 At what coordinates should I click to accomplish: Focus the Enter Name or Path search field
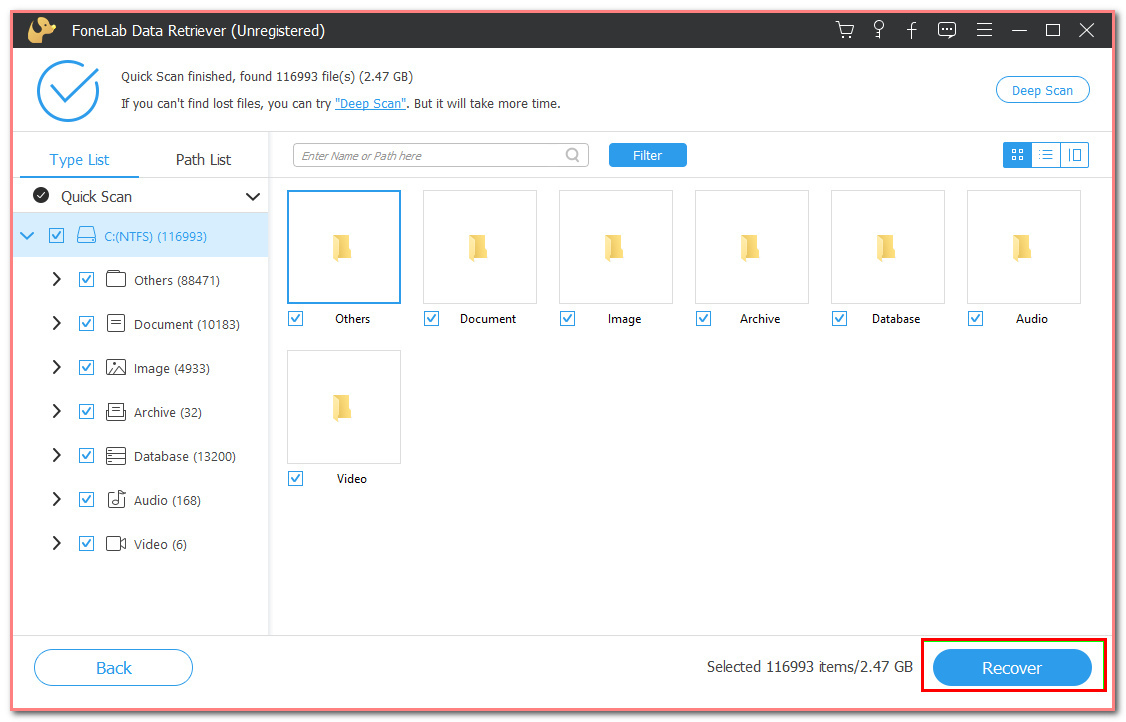(440, 155)
